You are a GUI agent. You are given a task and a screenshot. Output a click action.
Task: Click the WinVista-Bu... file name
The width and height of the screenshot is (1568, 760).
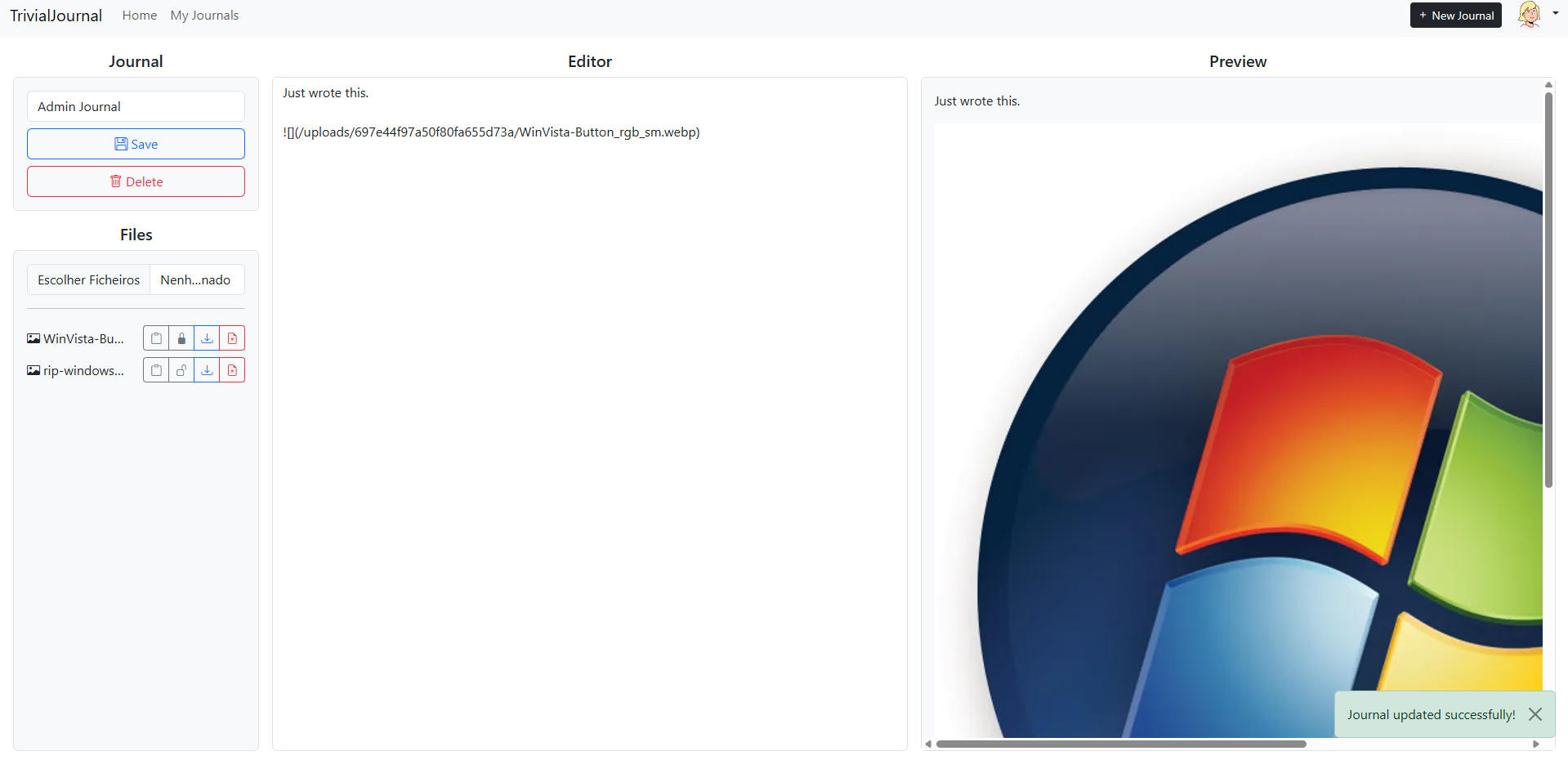[83, 338]
